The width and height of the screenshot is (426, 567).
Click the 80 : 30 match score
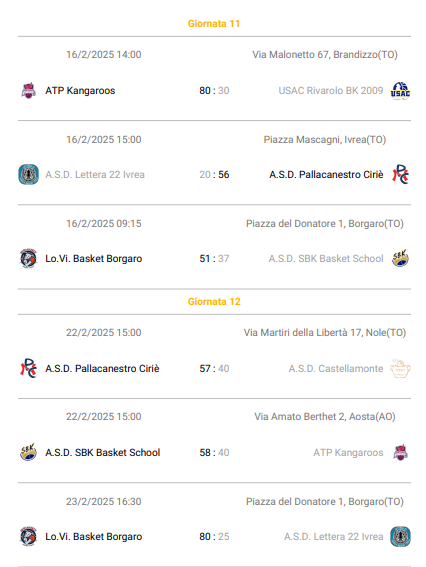[x=214, y=90]
